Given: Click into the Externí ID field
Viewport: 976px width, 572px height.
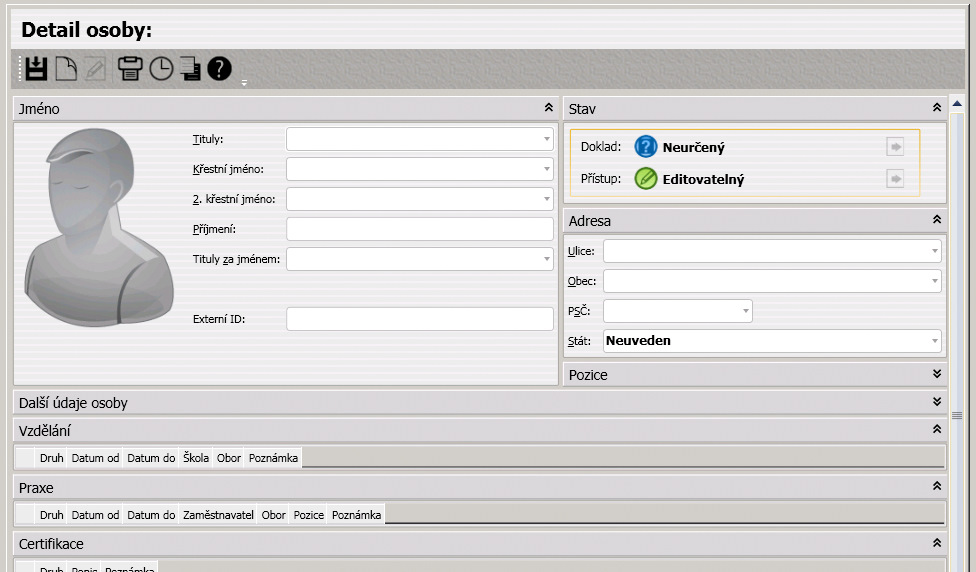Looking at the screenshot, I should point(419,319).
